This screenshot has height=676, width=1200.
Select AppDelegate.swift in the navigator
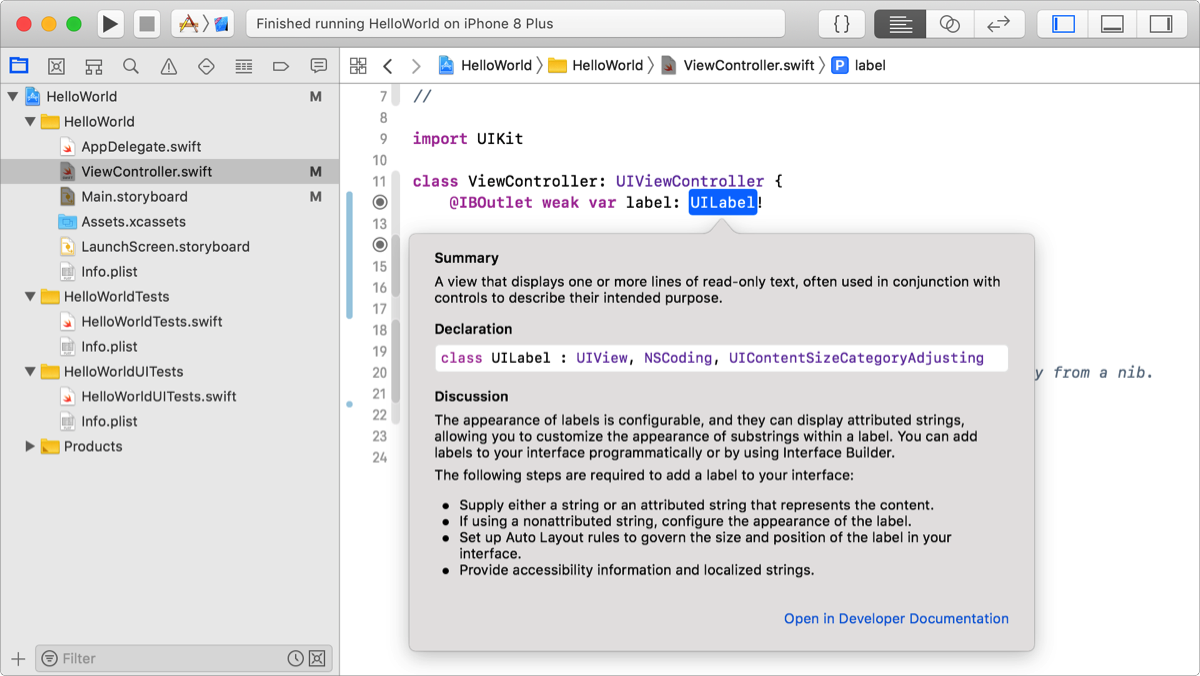(141, 147)
